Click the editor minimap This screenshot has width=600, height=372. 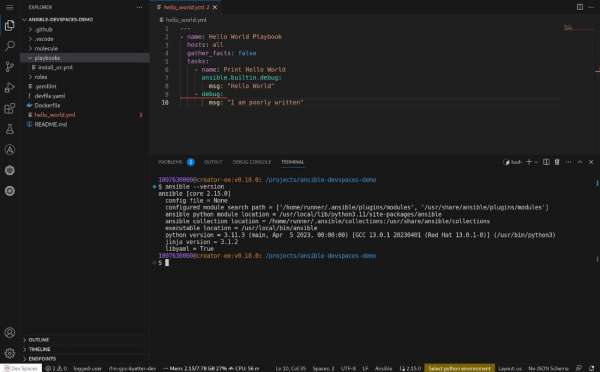coord(580,28)
